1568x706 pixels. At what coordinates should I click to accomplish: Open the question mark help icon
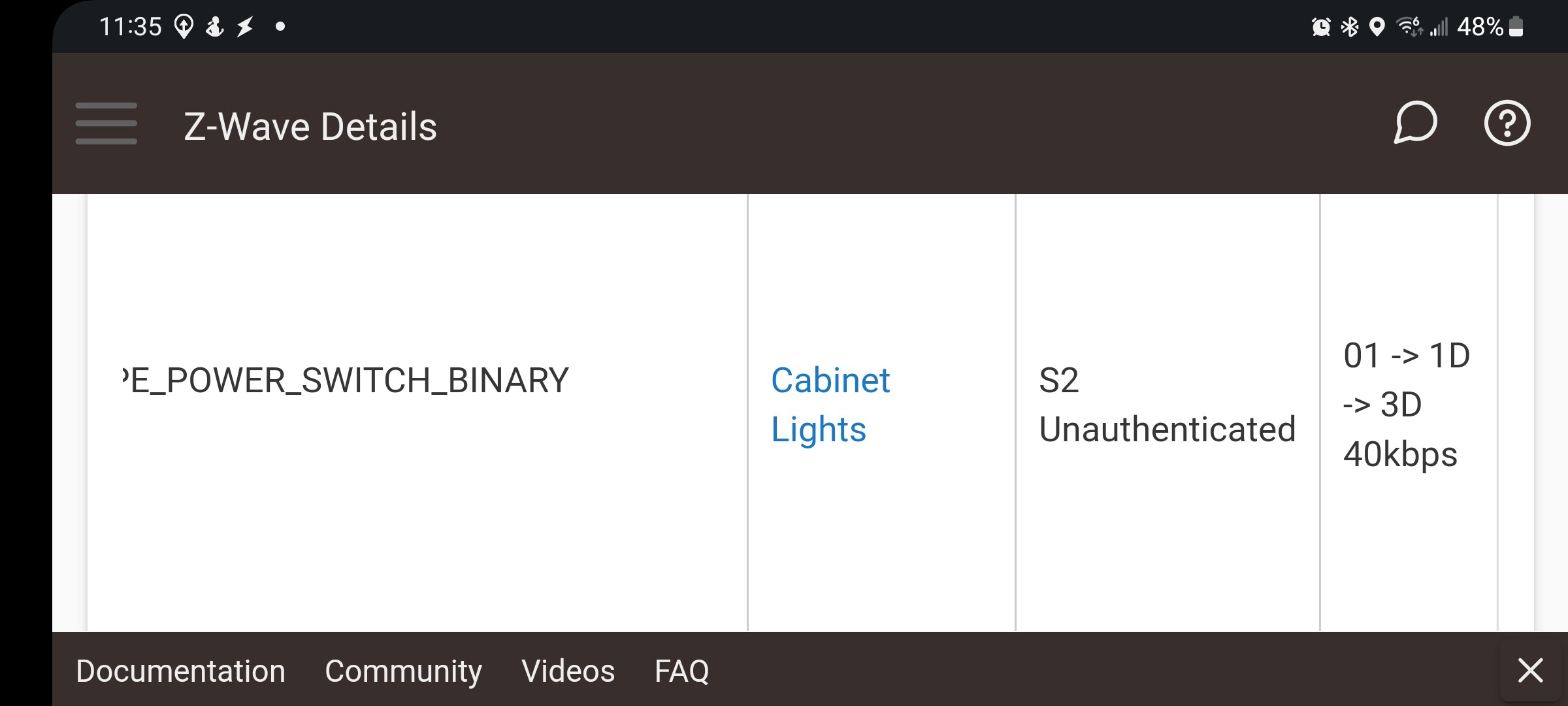pos(1507,123)
